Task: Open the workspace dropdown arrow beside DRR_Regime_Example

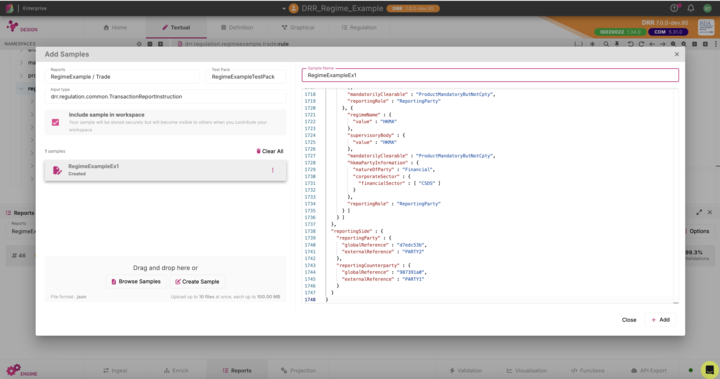Action: pyautogui.click(x=284, y=8)
